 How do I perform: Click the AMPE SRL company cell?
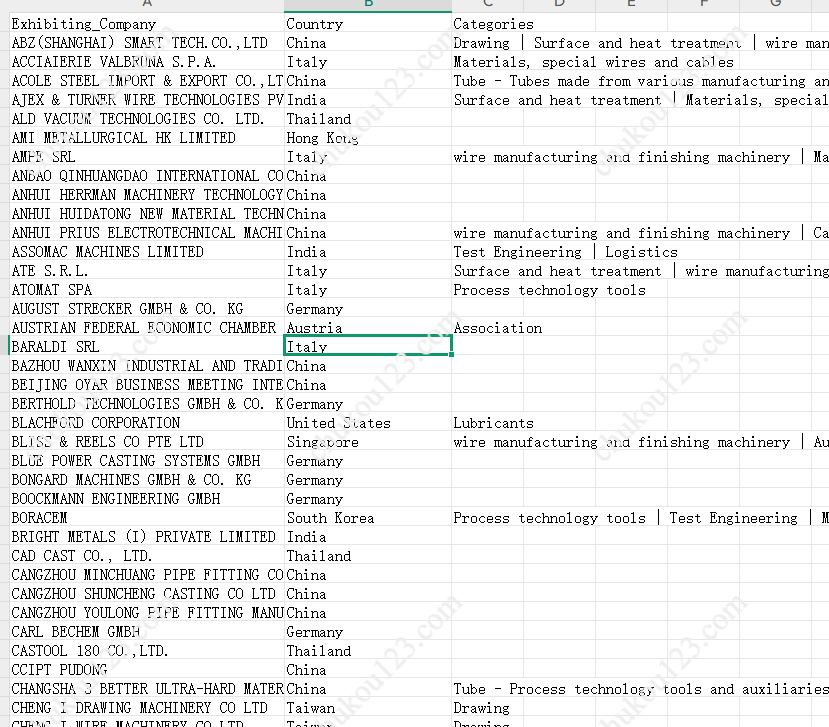pyautogui.click(x=146, y=157)
